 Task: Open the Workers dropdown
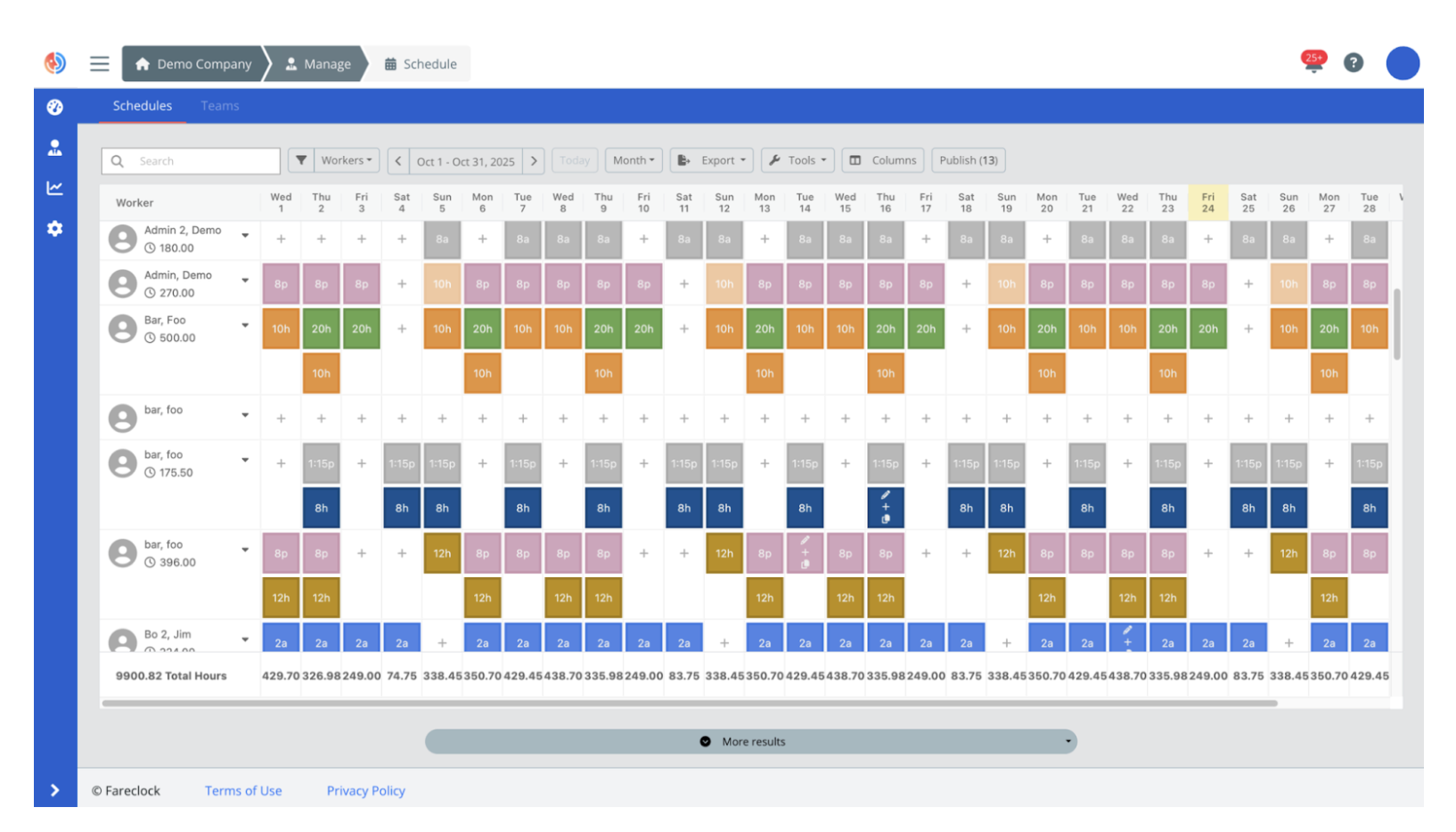pos(347,160)
